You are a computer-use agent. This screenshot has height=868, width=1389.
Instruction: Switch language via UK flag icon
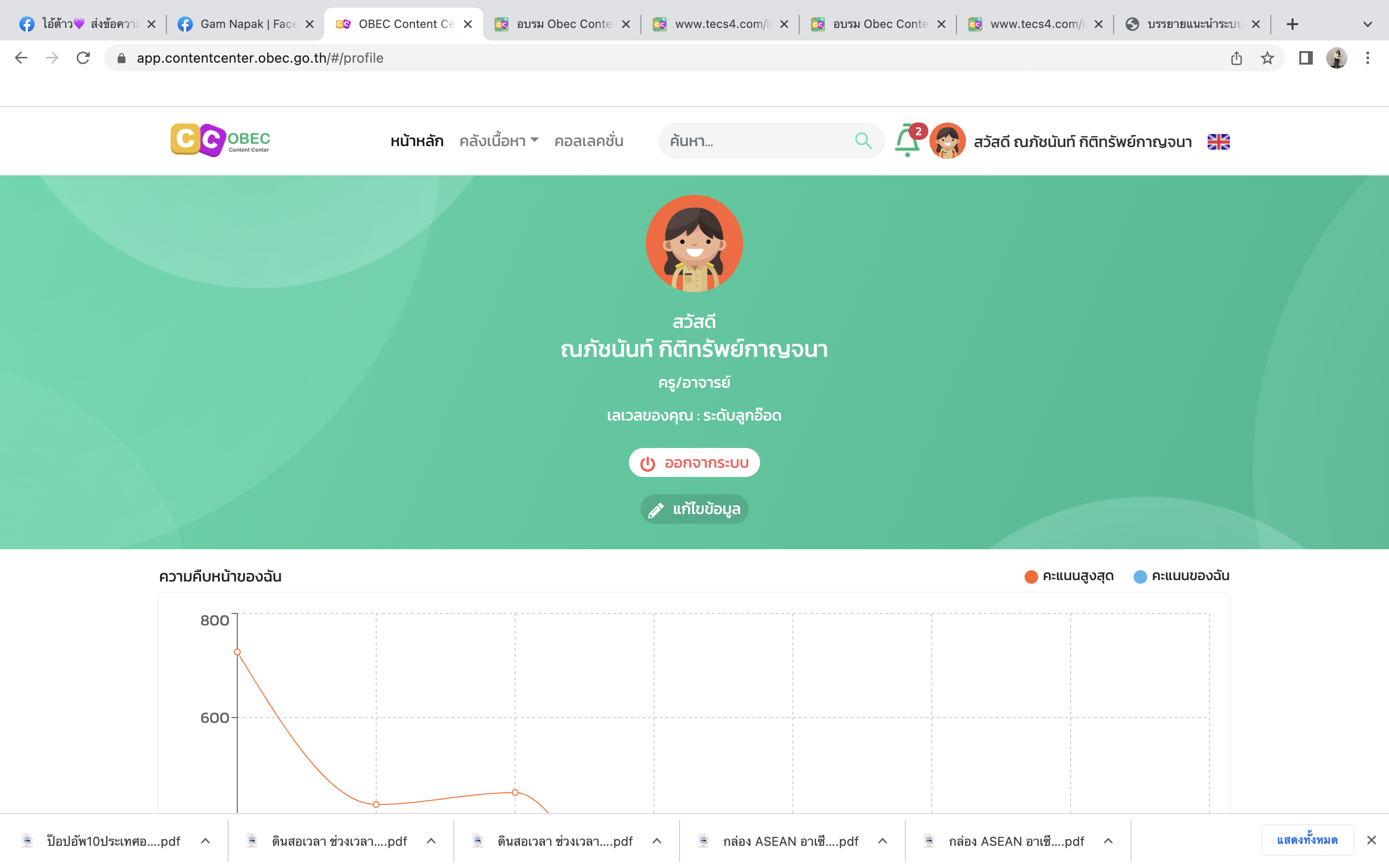click(1218, 142)
